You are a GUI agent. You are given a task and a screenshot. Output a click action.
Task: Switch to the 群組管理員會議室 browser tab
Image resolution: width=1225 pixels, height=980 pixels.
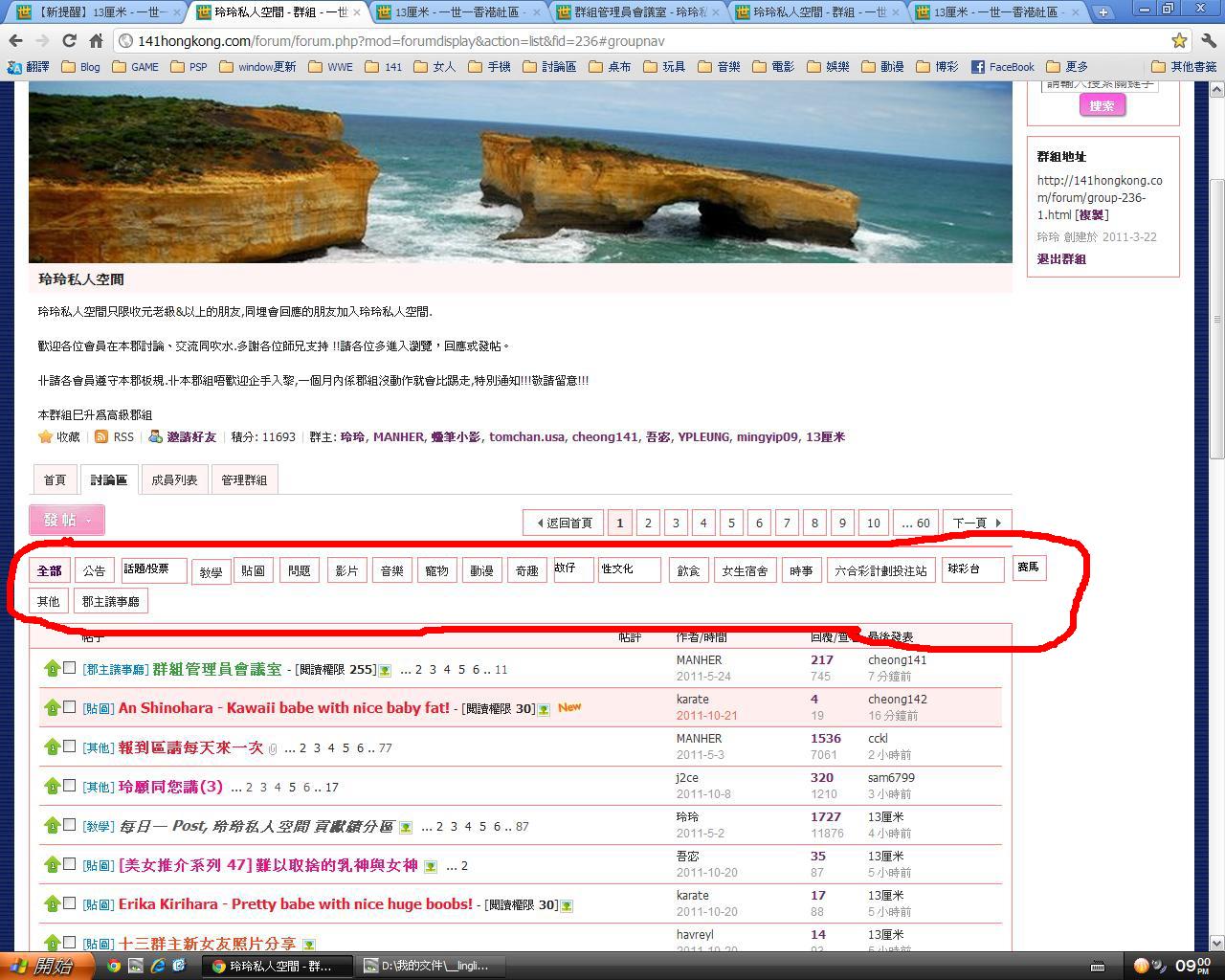[633, 12]
